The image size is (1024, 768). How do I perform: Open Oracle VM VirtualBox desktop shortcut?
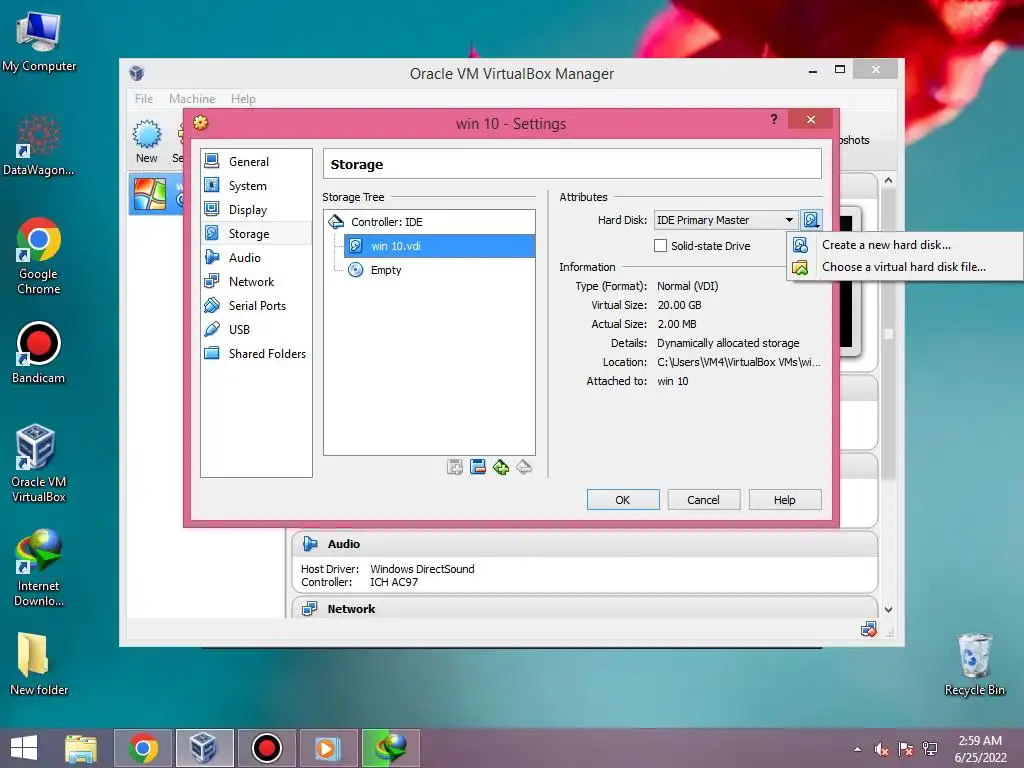click(x=38, y=464)
